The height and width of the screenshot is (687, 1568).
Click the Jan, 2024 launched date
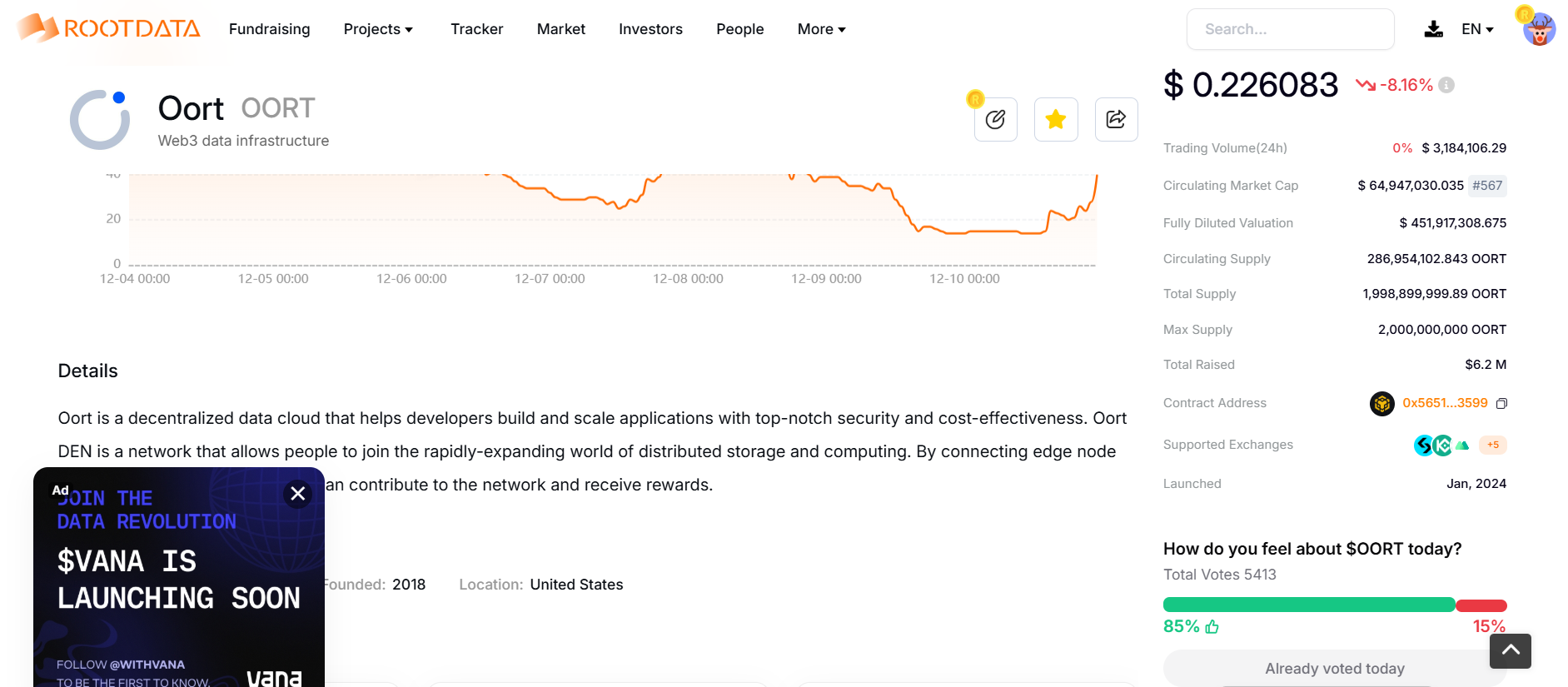(x=1476, y=484)
